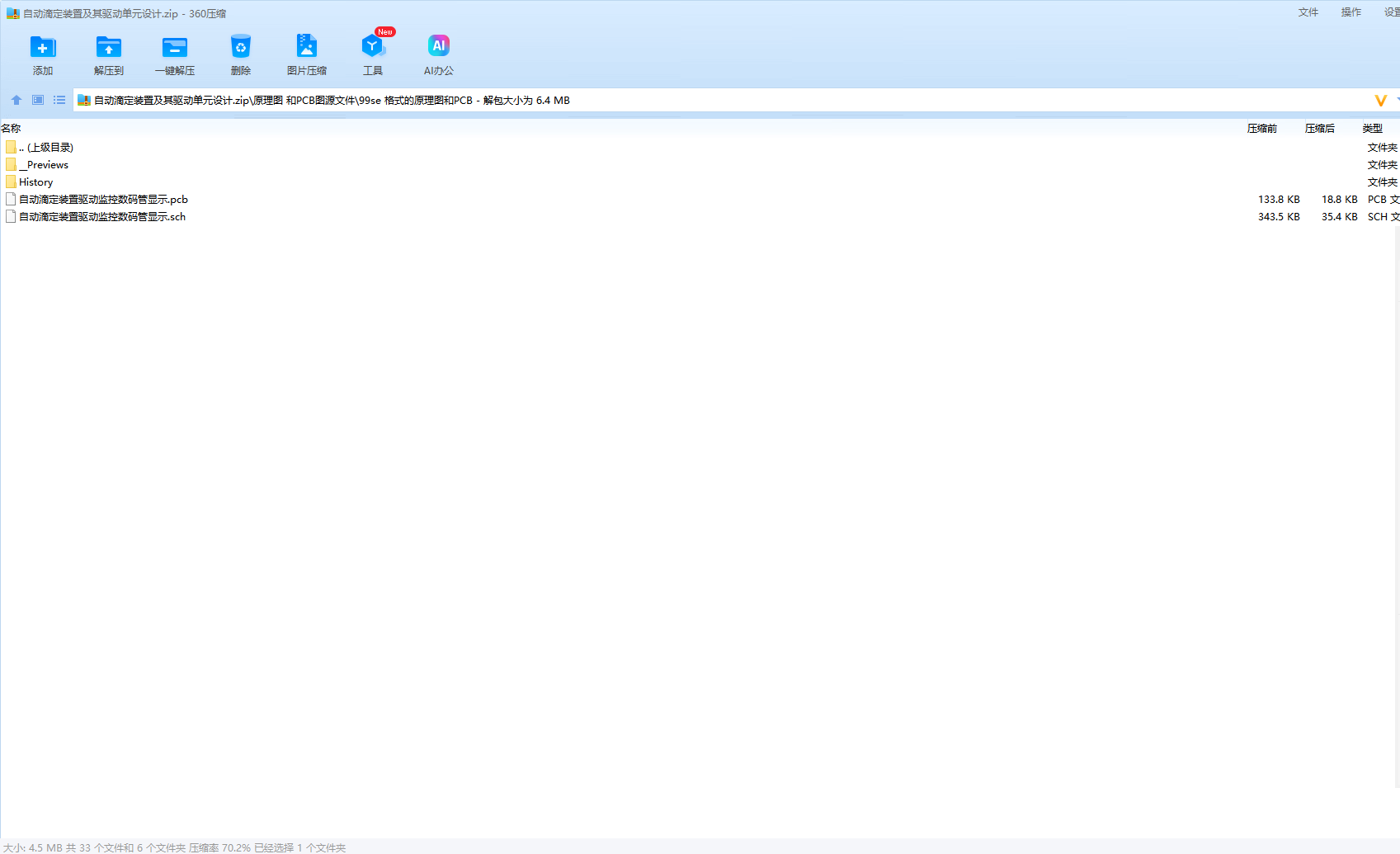Open the File (文件) menu
The image size is (1400, 854).
pos(1308,12)
